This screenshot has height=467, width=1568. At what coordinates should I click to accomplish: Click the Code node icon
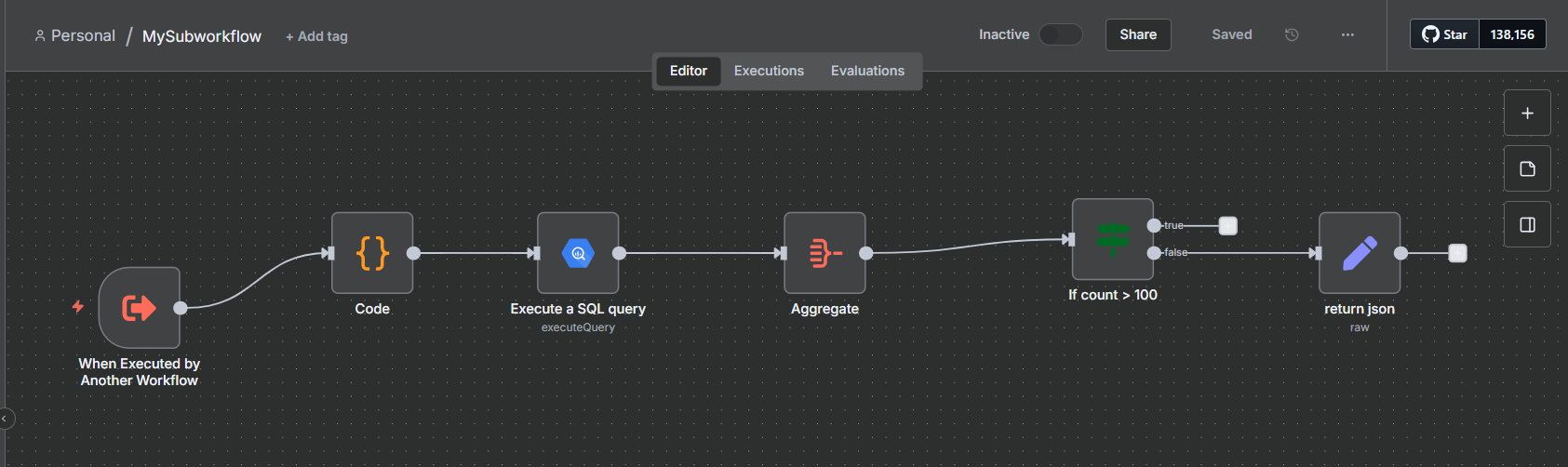(372, 253)
